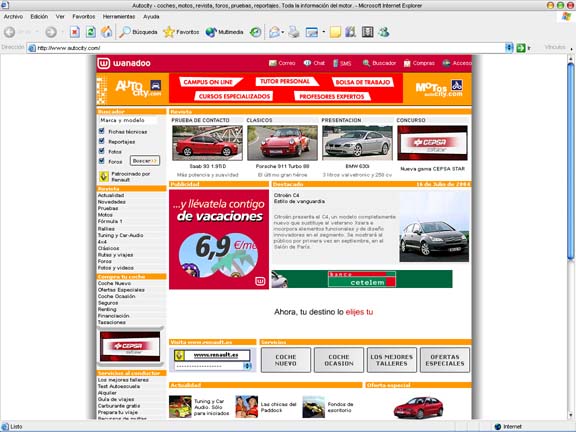Open dropdown arrow next to the edit icon
This screenshot has width=576, height=432.
(324, 32)
